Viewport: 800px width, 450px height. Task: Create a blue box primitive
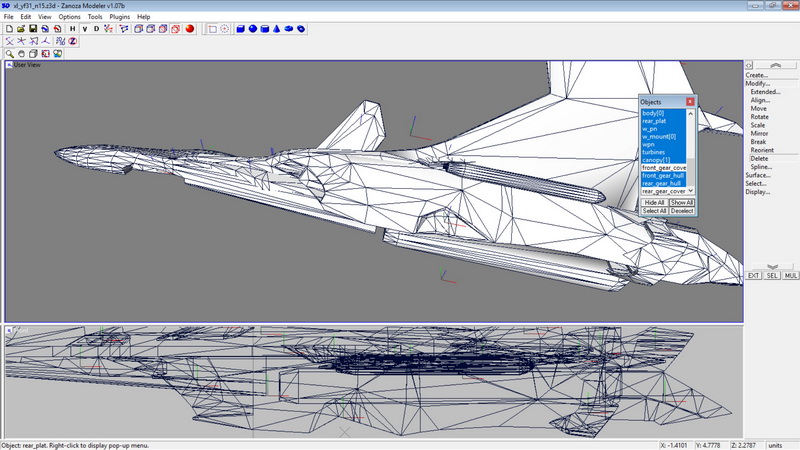240,29
